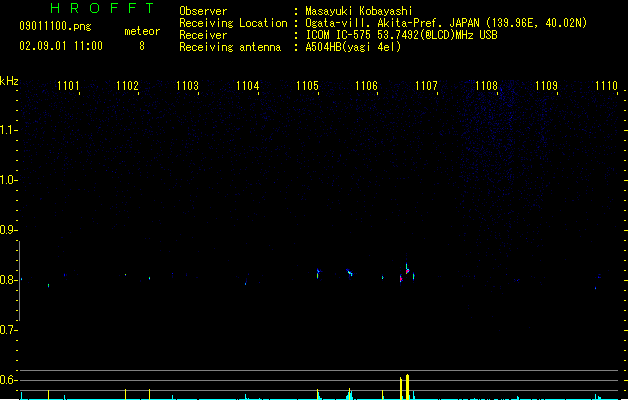Click the 1.1 frequency axis label
This screenshot has height=400, width=629.
pyautogui.click(x=8, y=130)
